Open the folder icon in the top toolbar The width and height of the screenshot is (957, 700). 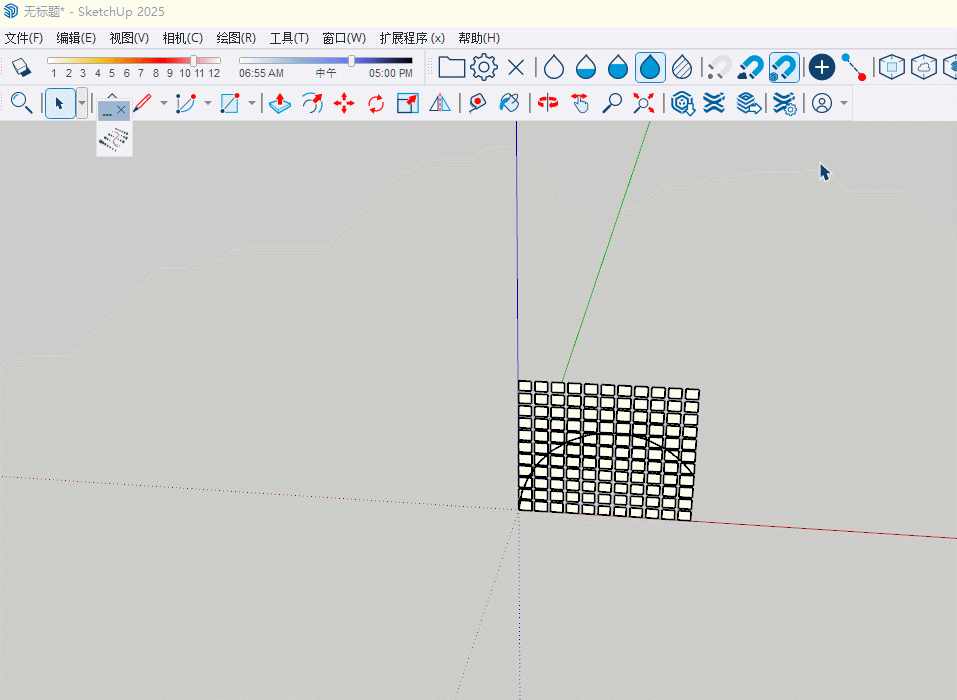[x=452, y=67]
